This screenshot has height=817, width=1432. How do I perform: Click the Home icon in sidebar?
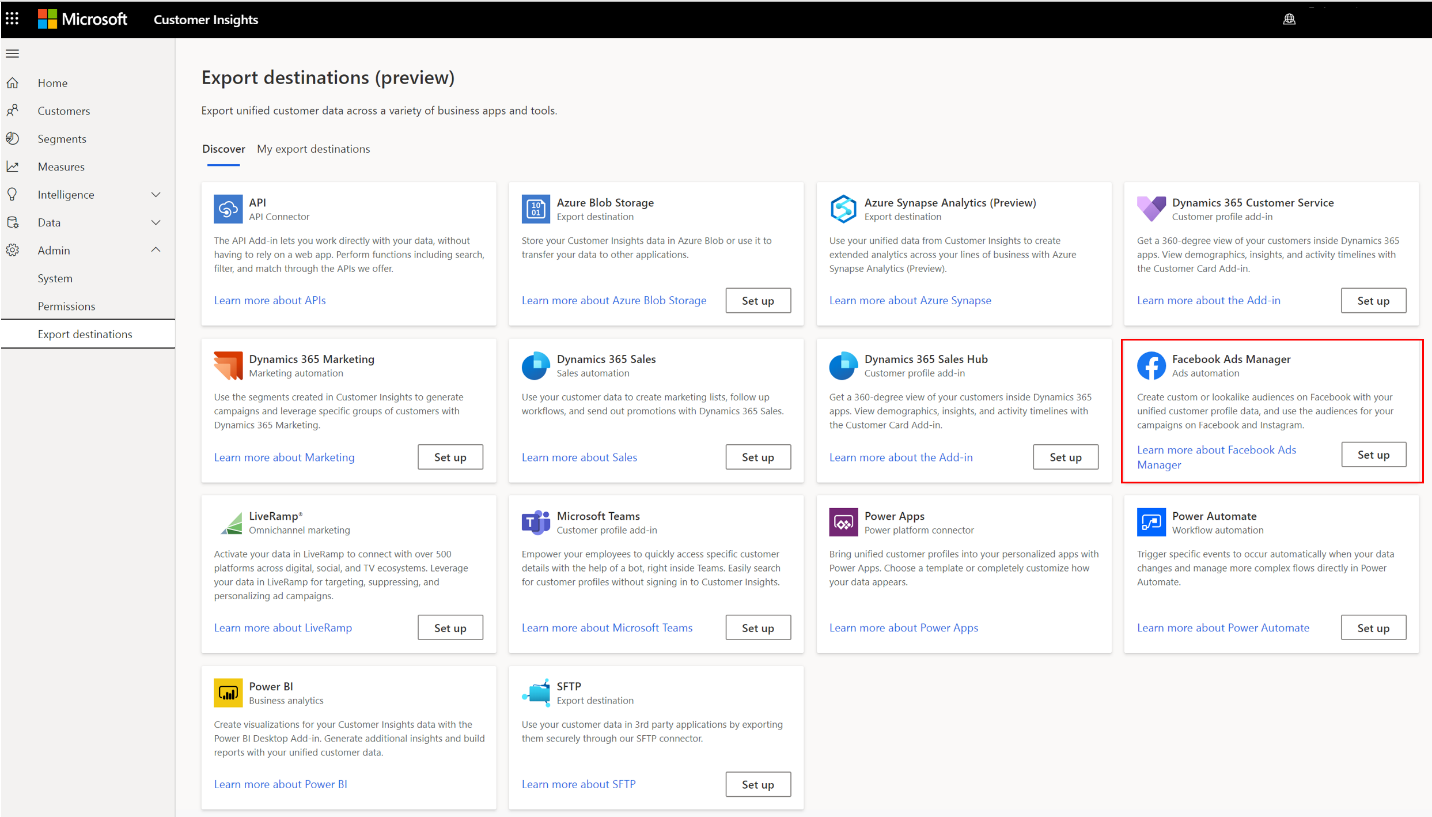point(13,83)
